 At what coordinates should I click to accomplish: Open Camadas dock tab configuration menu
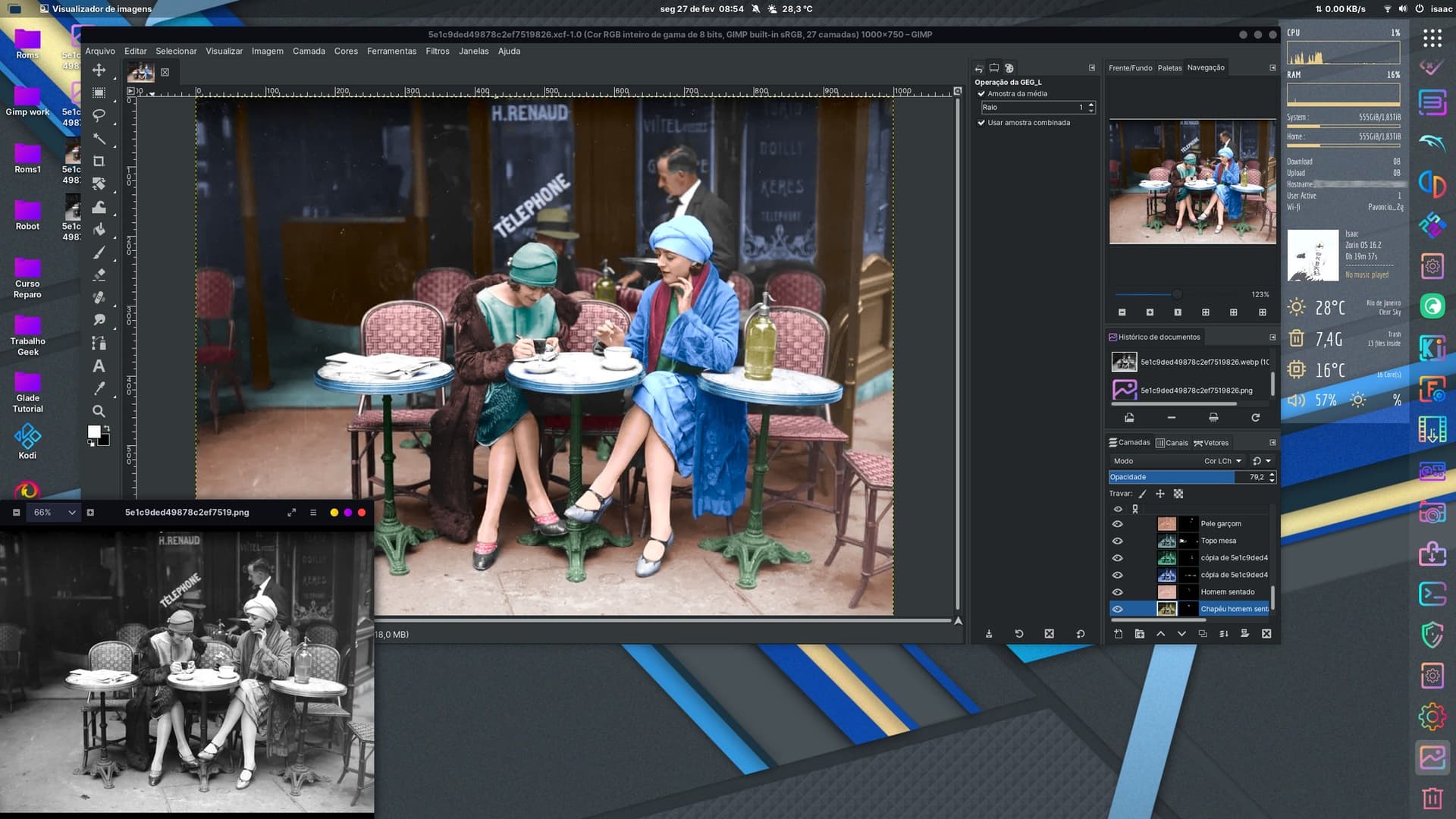click(1272, 443)
